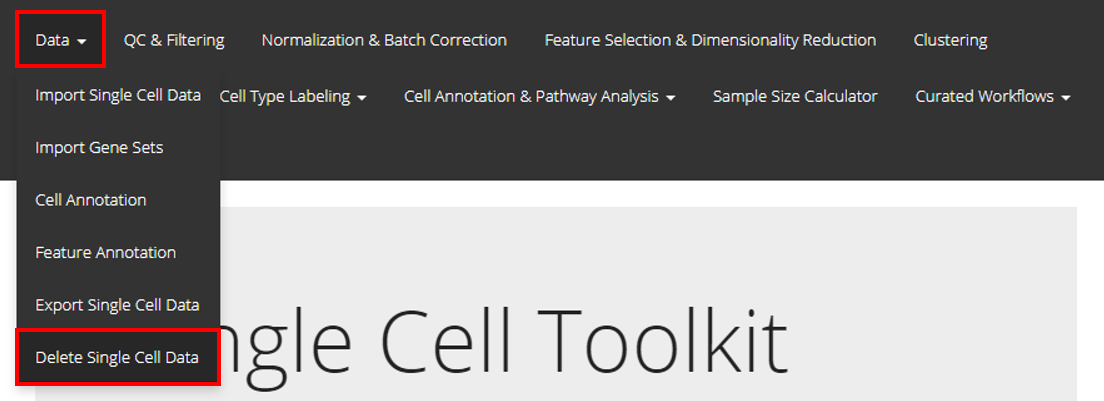Open Normalization & Batch Correction tab

pos(384,40)
